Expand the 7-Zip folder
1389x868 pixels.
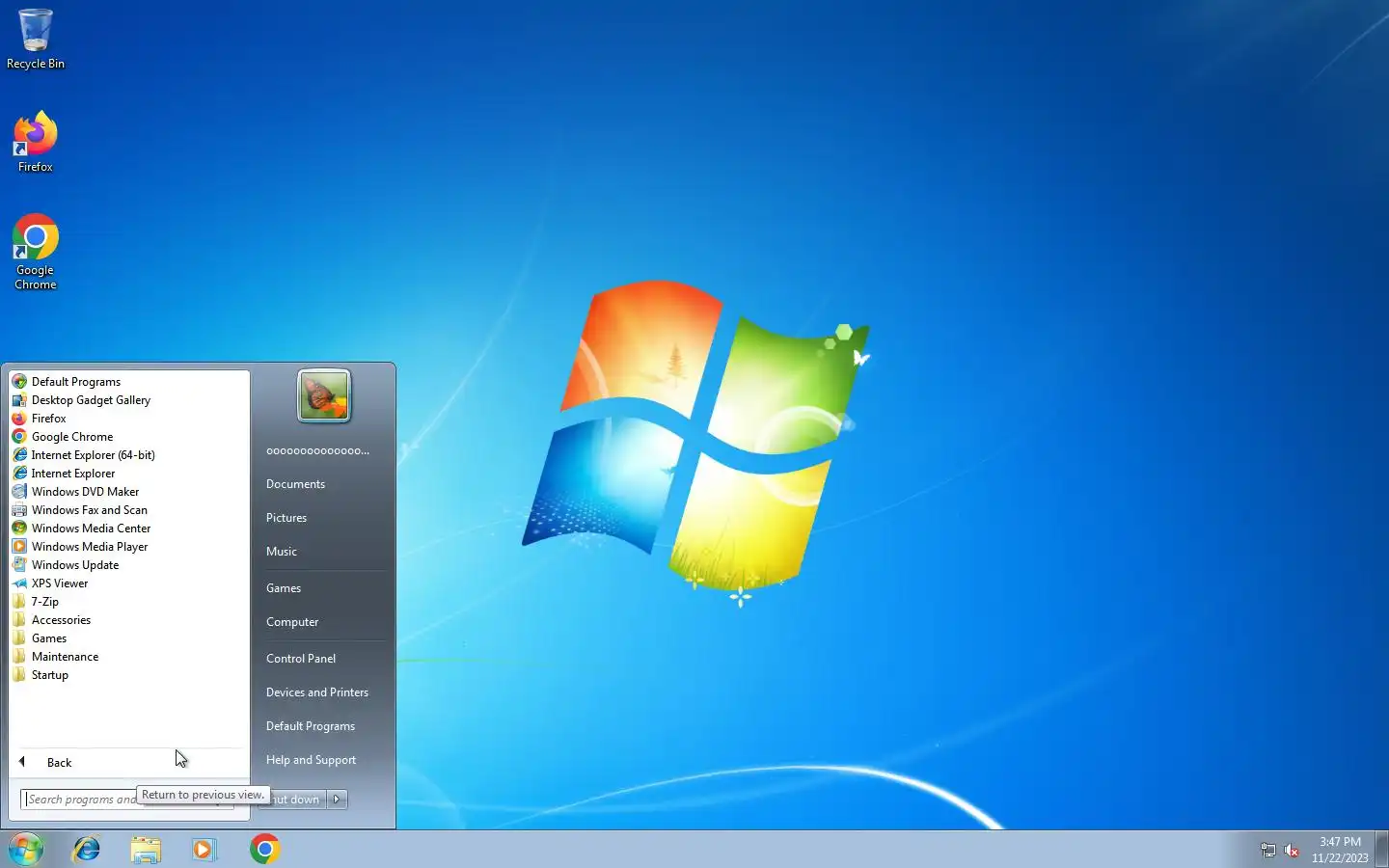pos(129,602)
